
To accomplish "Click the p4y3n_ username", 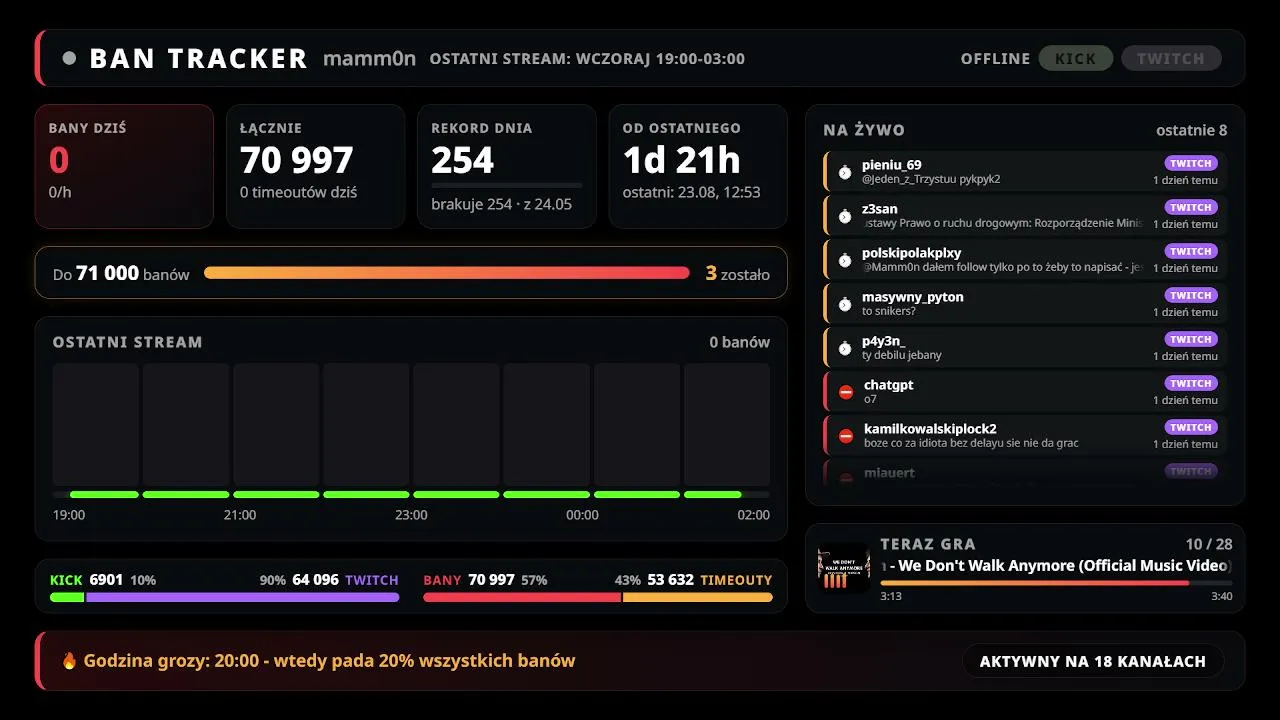I will pyautogui.click(x=884, y=341).
